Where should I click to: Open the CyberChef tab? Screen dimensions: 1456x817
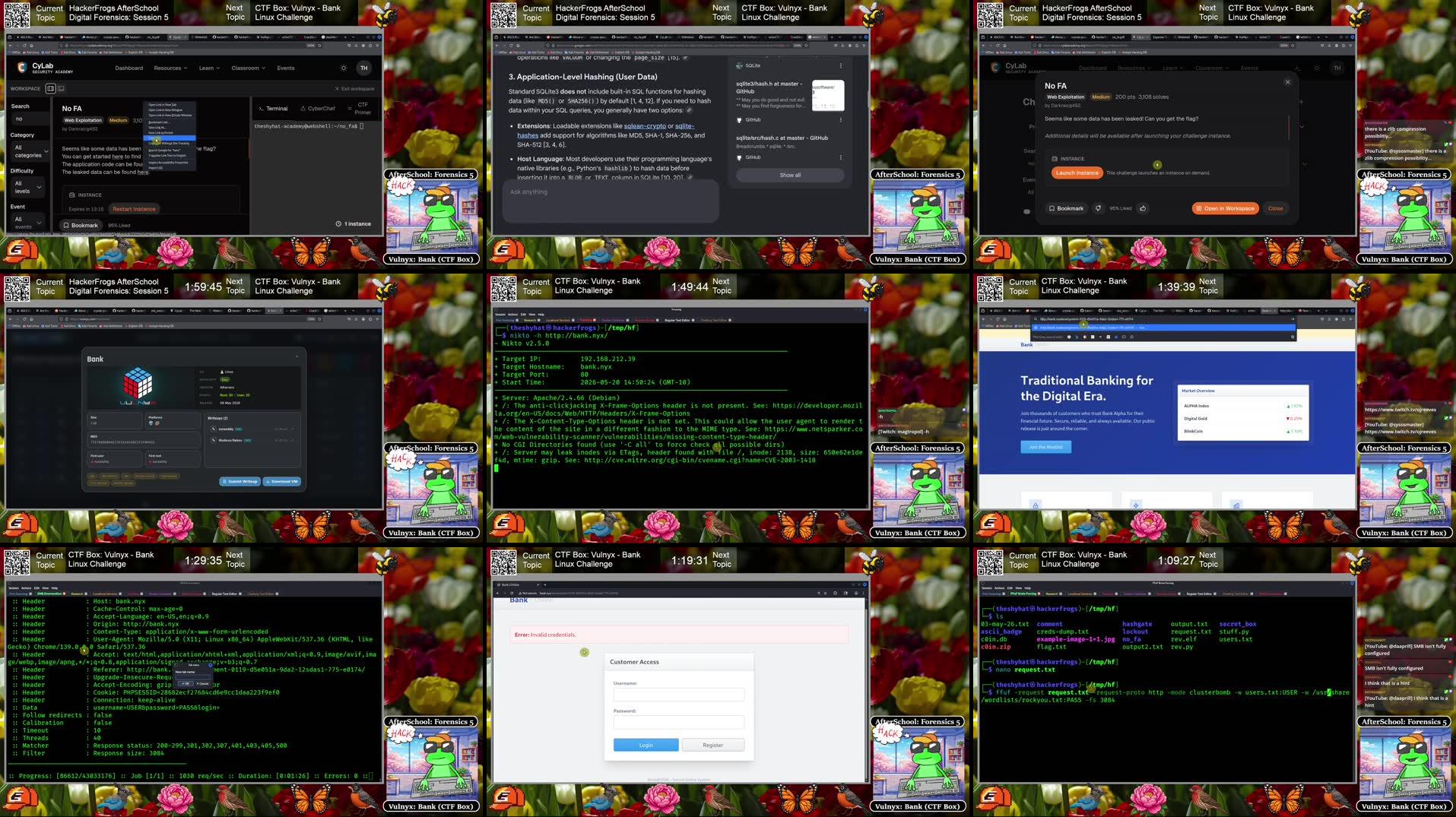coord(318,109)
